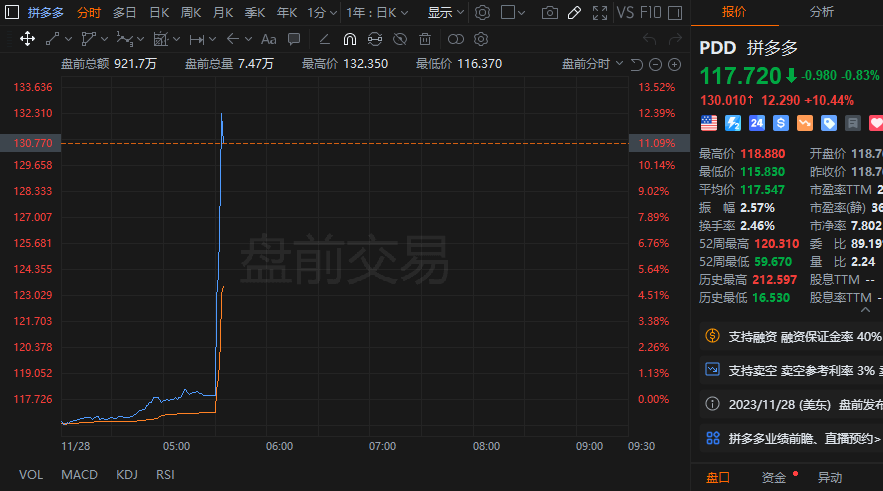Toggle the VOL indicator

31,474
